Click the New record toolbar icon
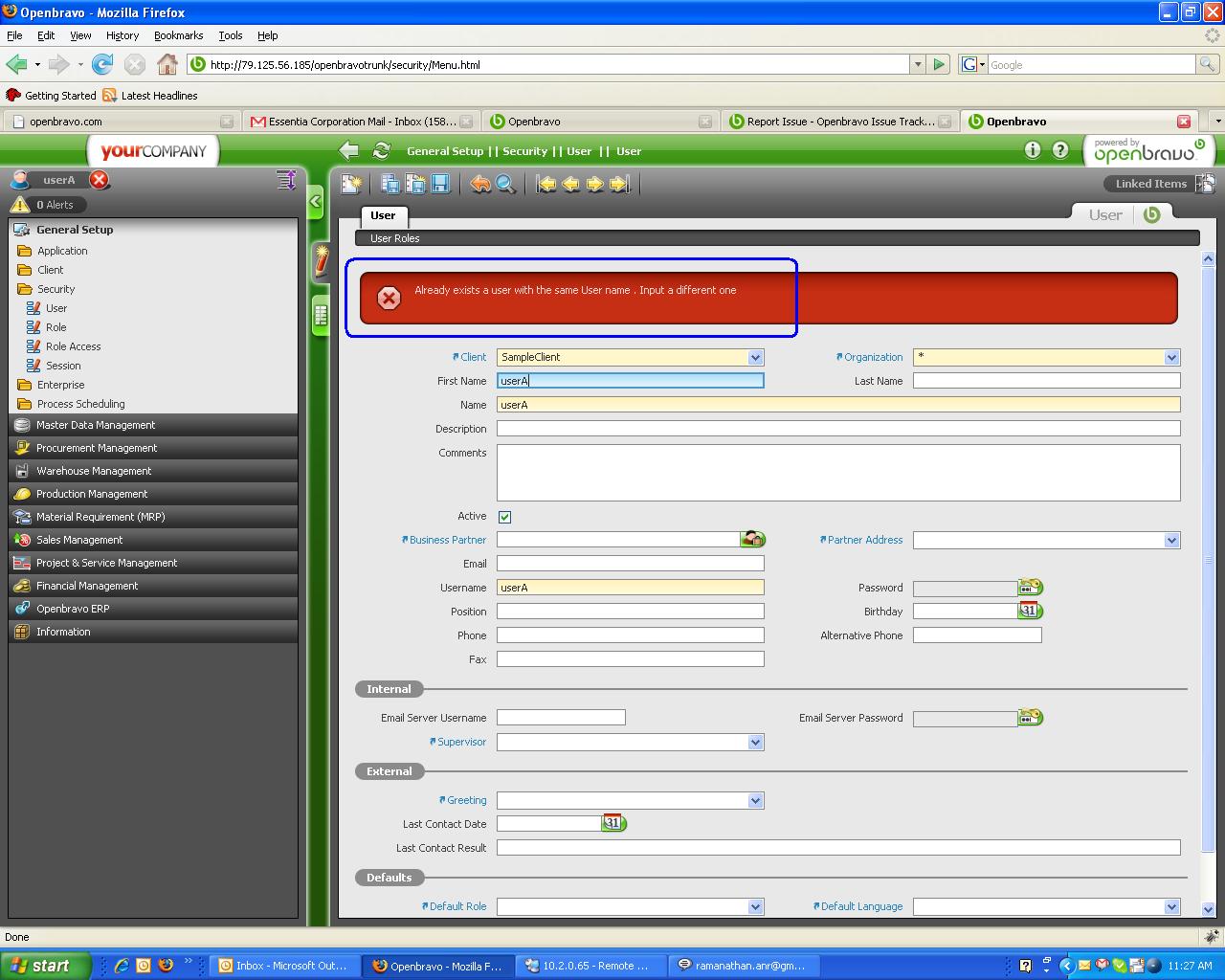The image size is (1225, 980). coord(351,184)
